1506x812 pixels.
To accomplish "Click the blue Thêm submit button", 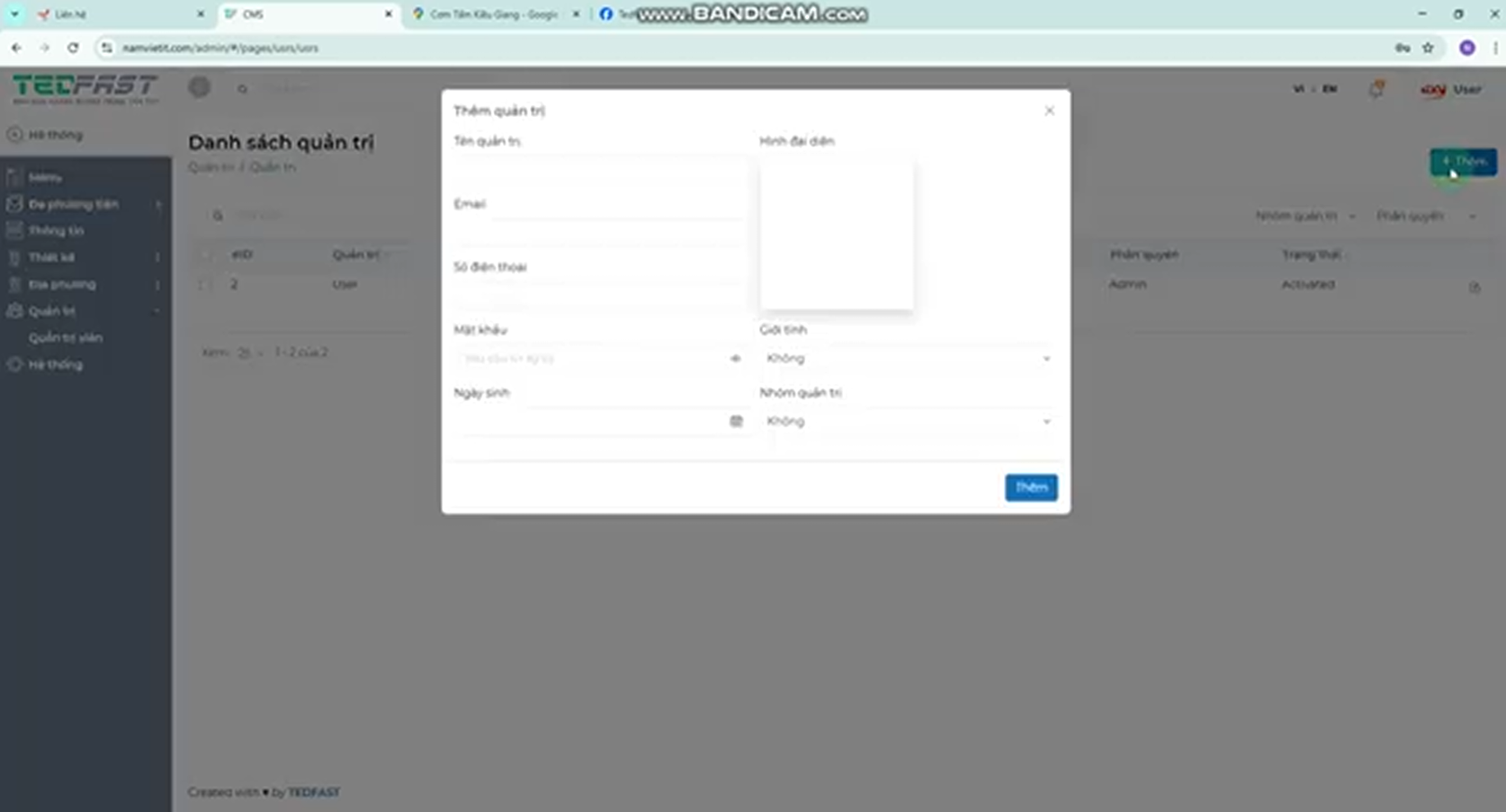I will click(1031, 487).
